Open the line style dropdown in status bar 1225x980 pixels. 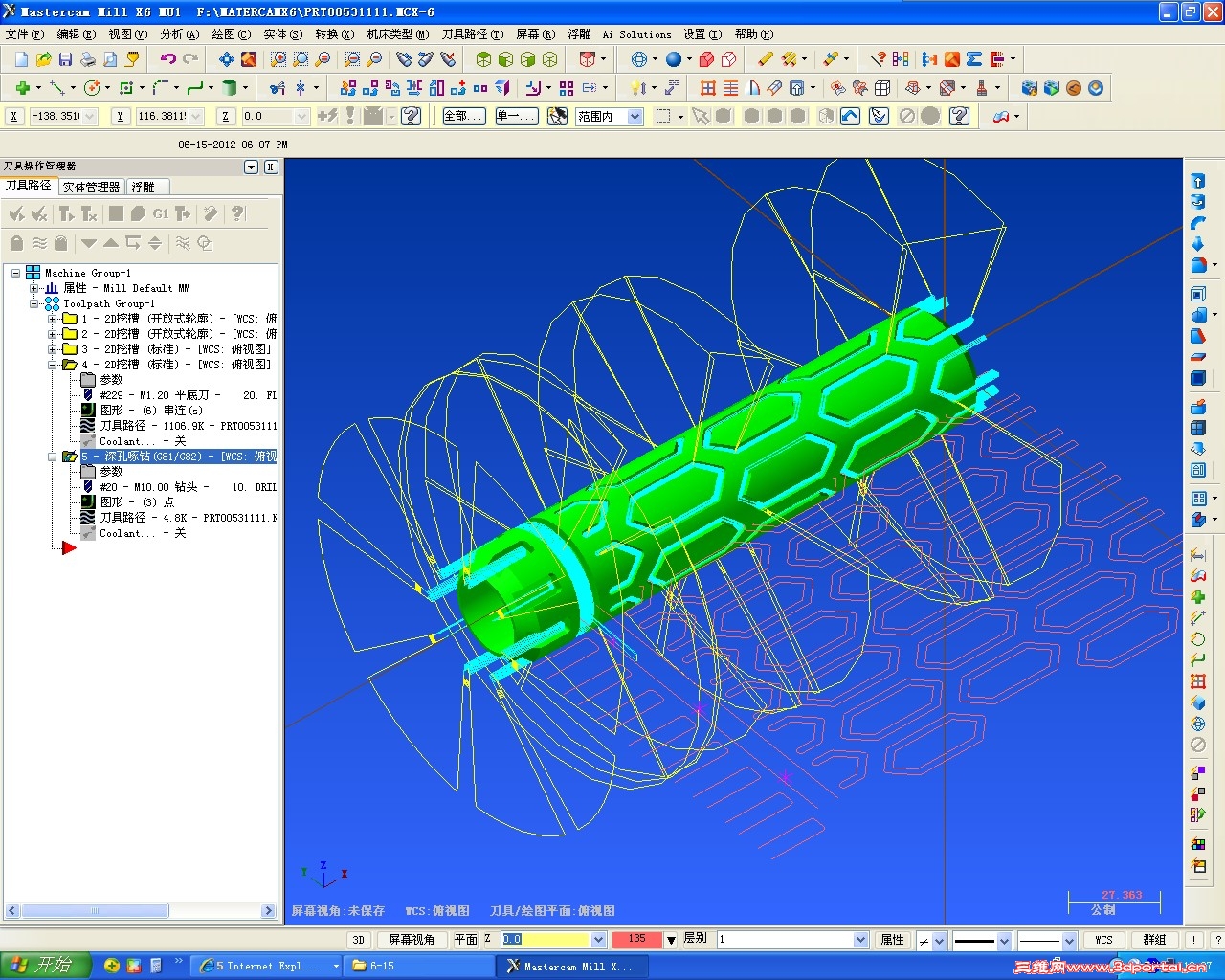[1004, 941]
